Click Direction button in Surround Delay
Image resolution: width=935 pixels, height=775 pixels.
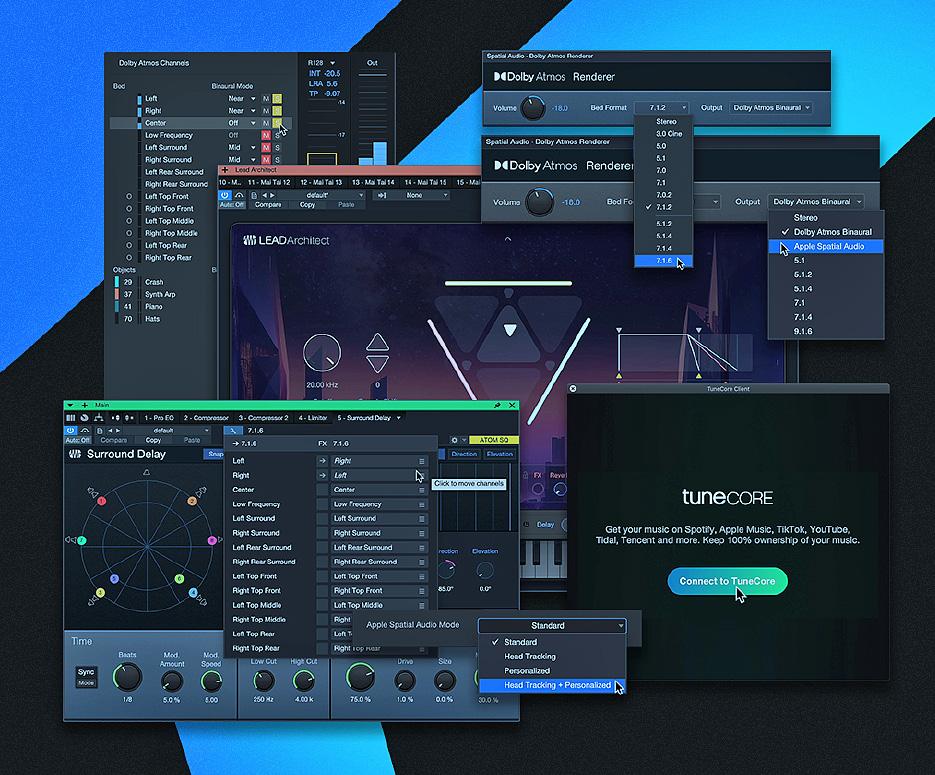pyautogui.click(x=464, y=454)
